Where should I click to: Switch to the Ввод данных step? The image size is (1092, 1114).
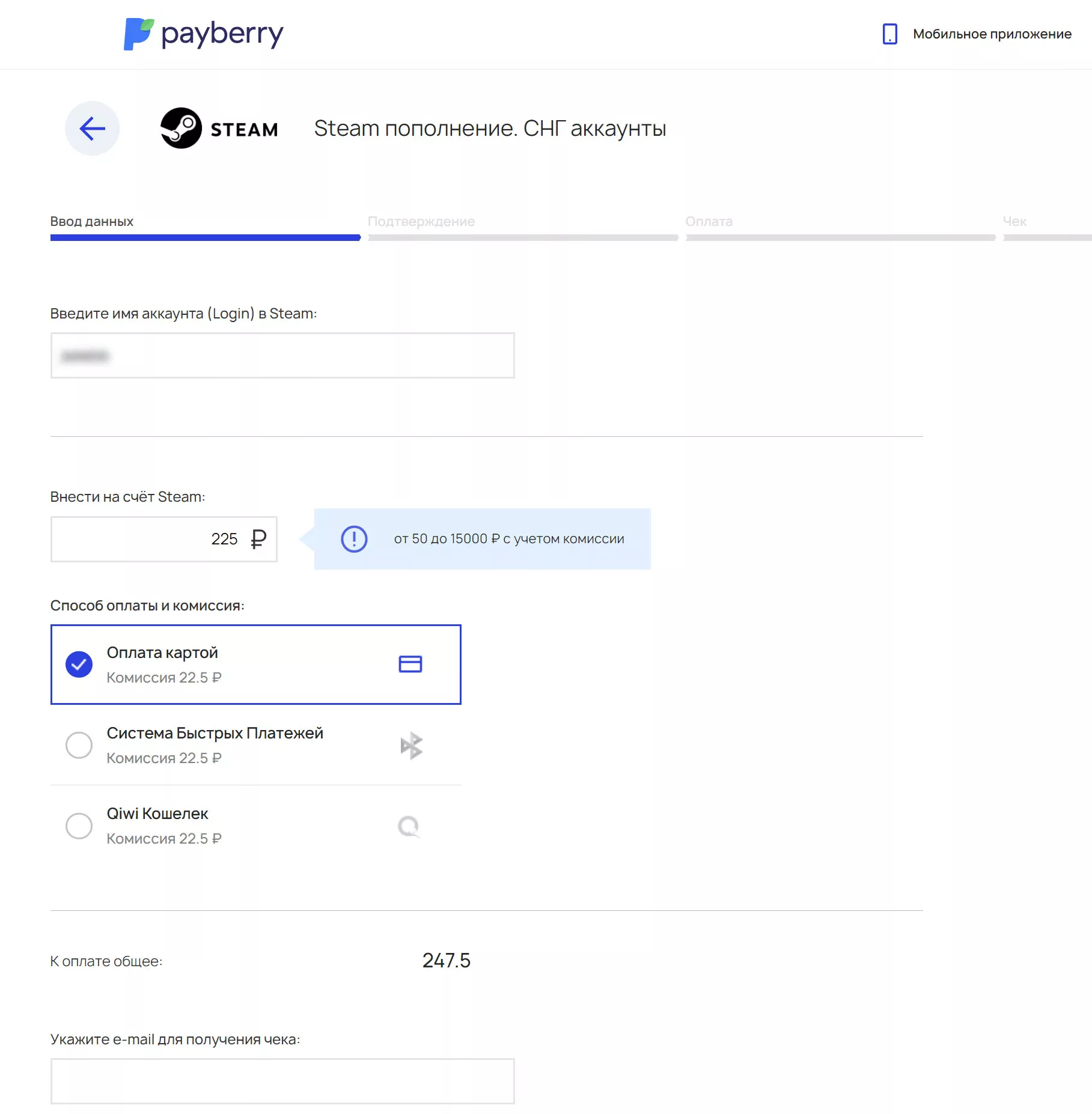click(92, 221)
